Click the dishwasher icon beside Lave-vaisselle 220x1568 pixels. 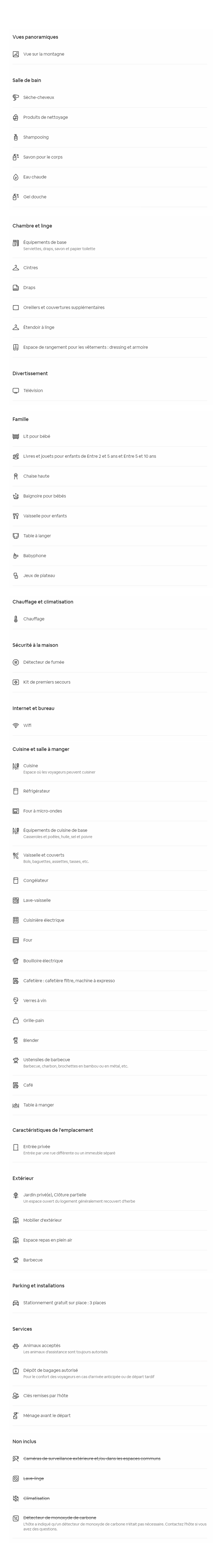pos(16,900)
